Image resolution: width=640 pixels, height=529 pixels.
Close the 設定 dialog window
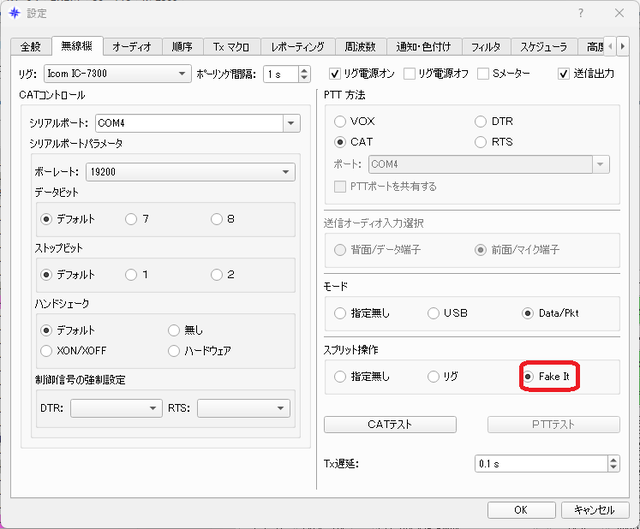619,13
